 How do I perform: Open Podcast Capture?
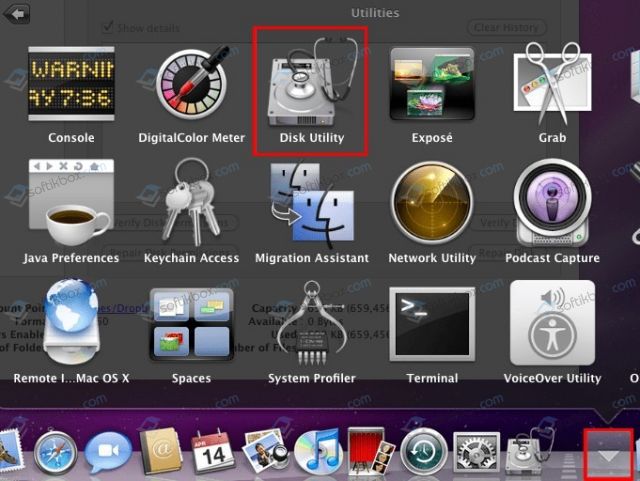click(x=552, y=203)
